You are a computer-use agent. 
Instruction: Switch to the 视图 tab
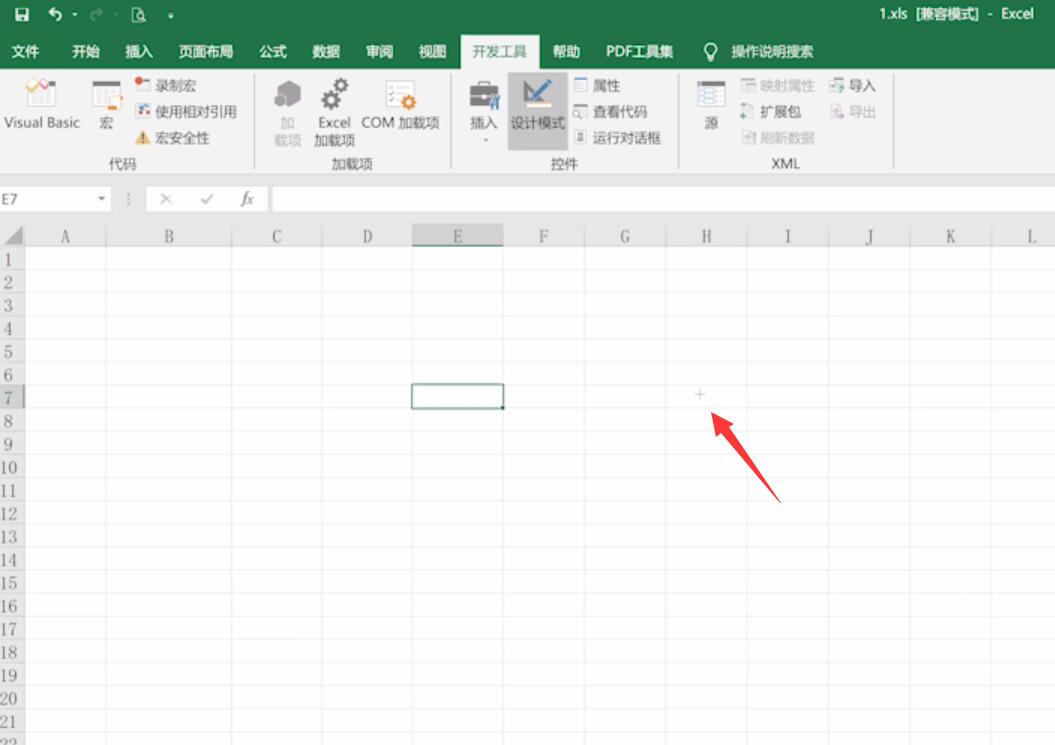click(432, 51)
